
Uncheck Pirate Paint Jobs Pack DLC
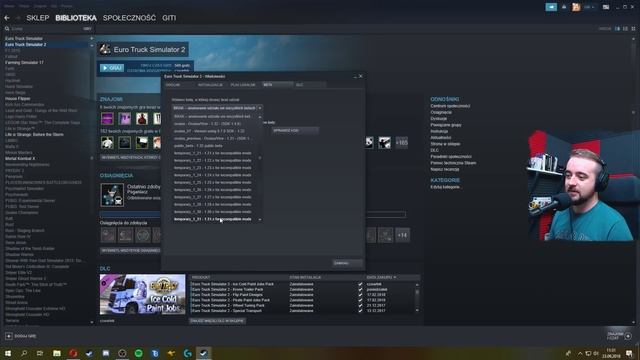coord(360,300)
